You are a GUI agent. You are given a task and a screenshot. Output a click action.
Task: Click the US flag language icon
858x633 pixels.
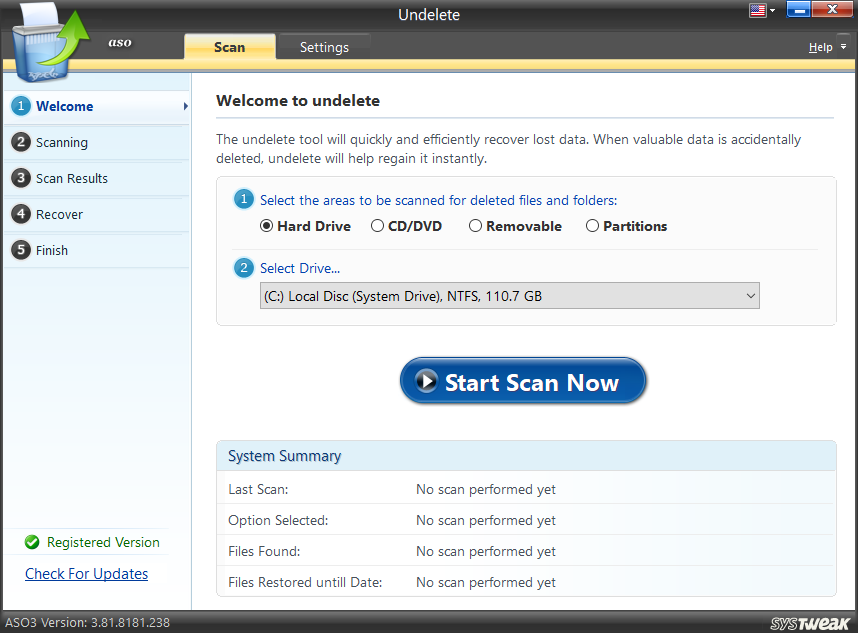coord(757,10)
